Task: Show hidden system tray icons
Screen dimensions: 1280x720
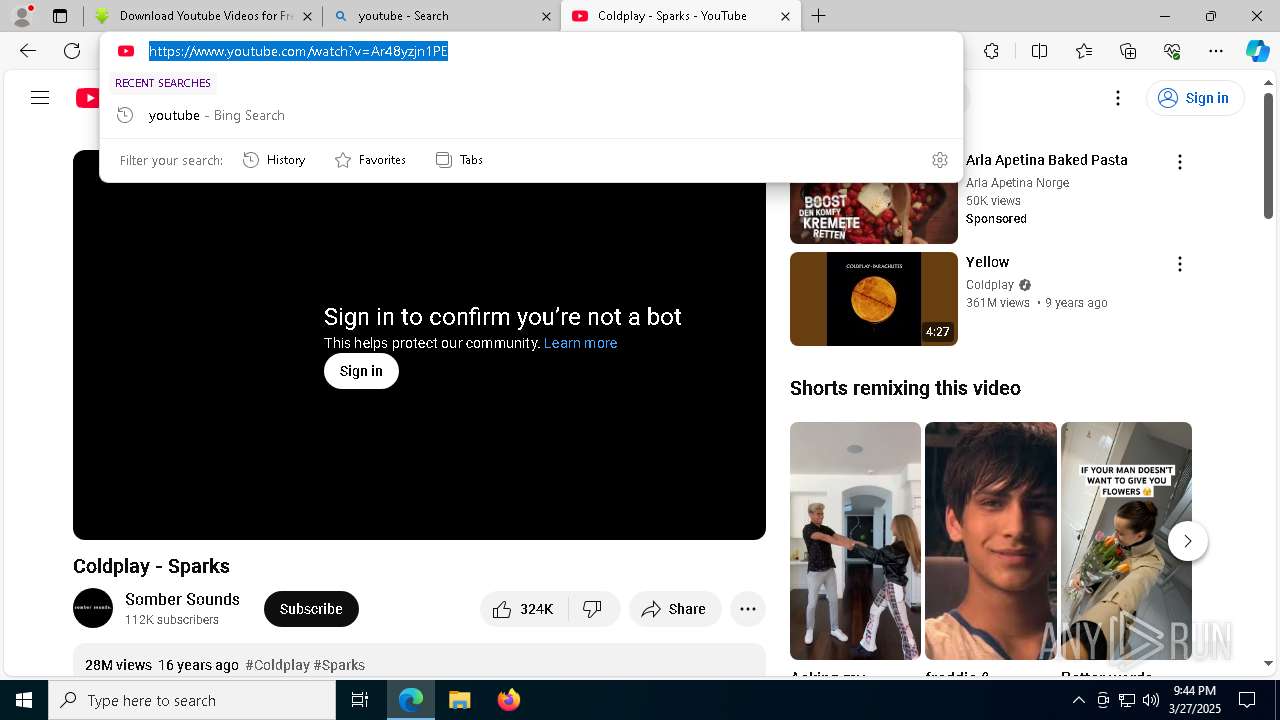Action: tap(1078, 700)
